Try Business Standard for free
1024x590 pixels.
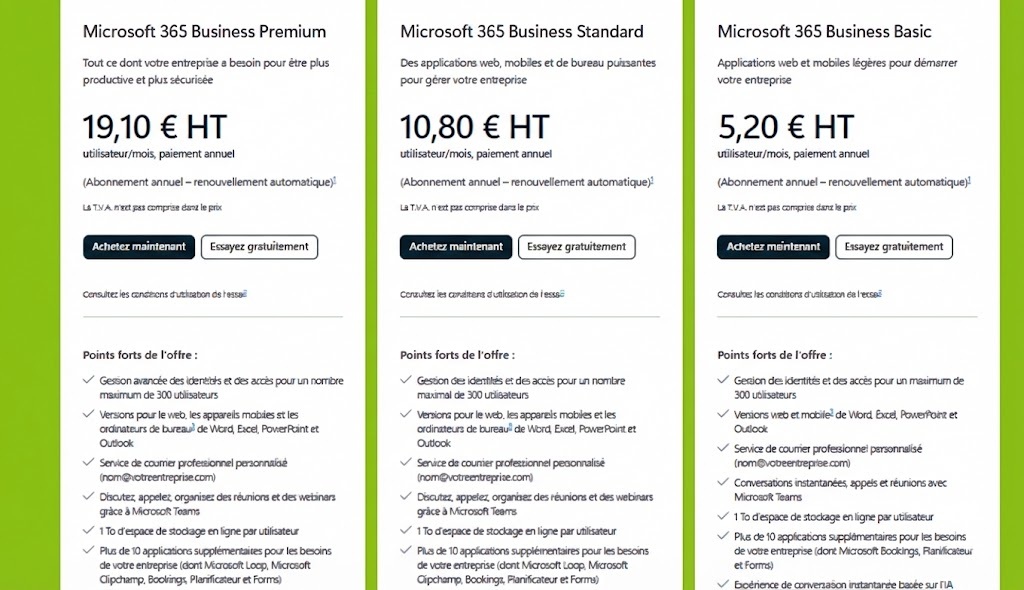pos(576,247)
